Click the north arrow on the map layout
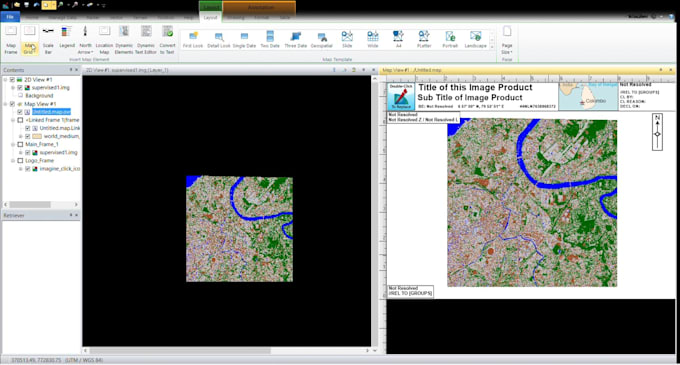This screenshot has height=365, width=680. click(657, 132)
